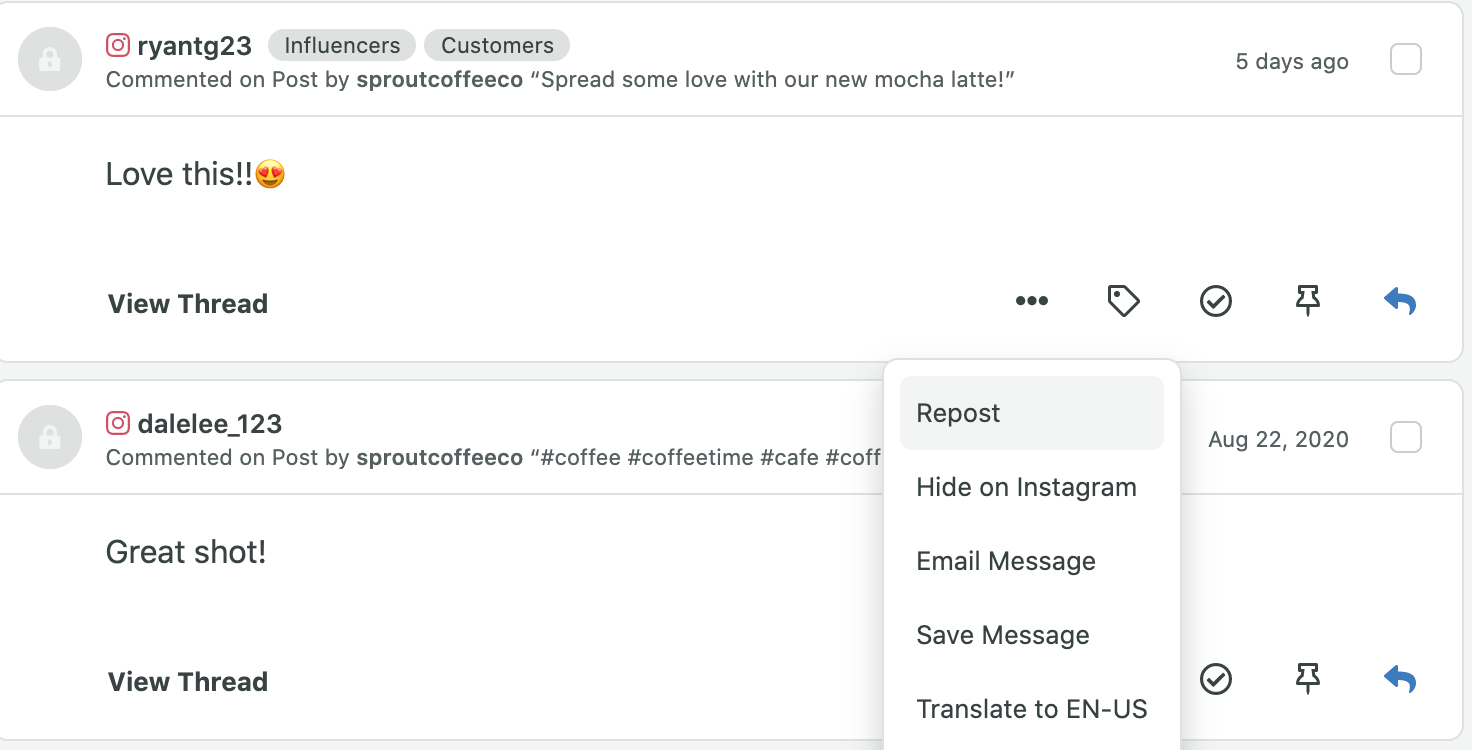Select Hide on Instagram menu option
This screenshot has height=750, width=1472.
pos(1026,487)
